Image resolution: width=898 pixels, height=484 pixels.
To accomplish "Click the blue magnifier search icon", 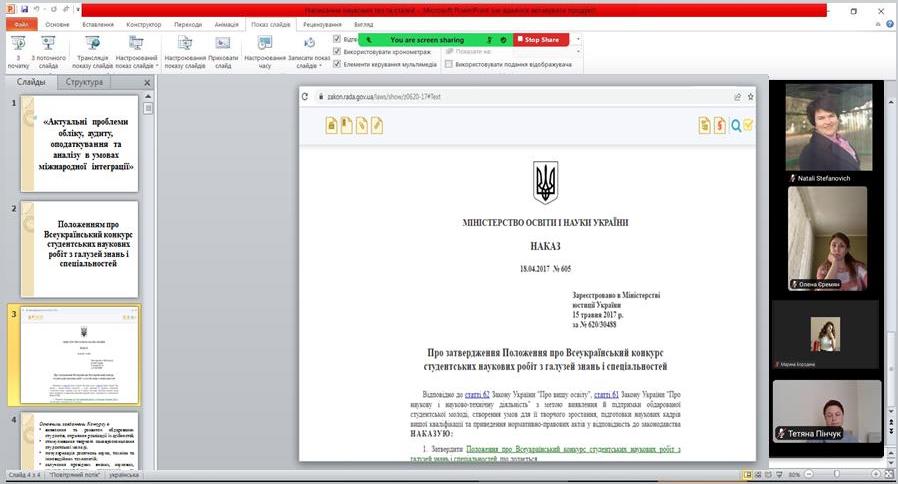I will [736, 125].
